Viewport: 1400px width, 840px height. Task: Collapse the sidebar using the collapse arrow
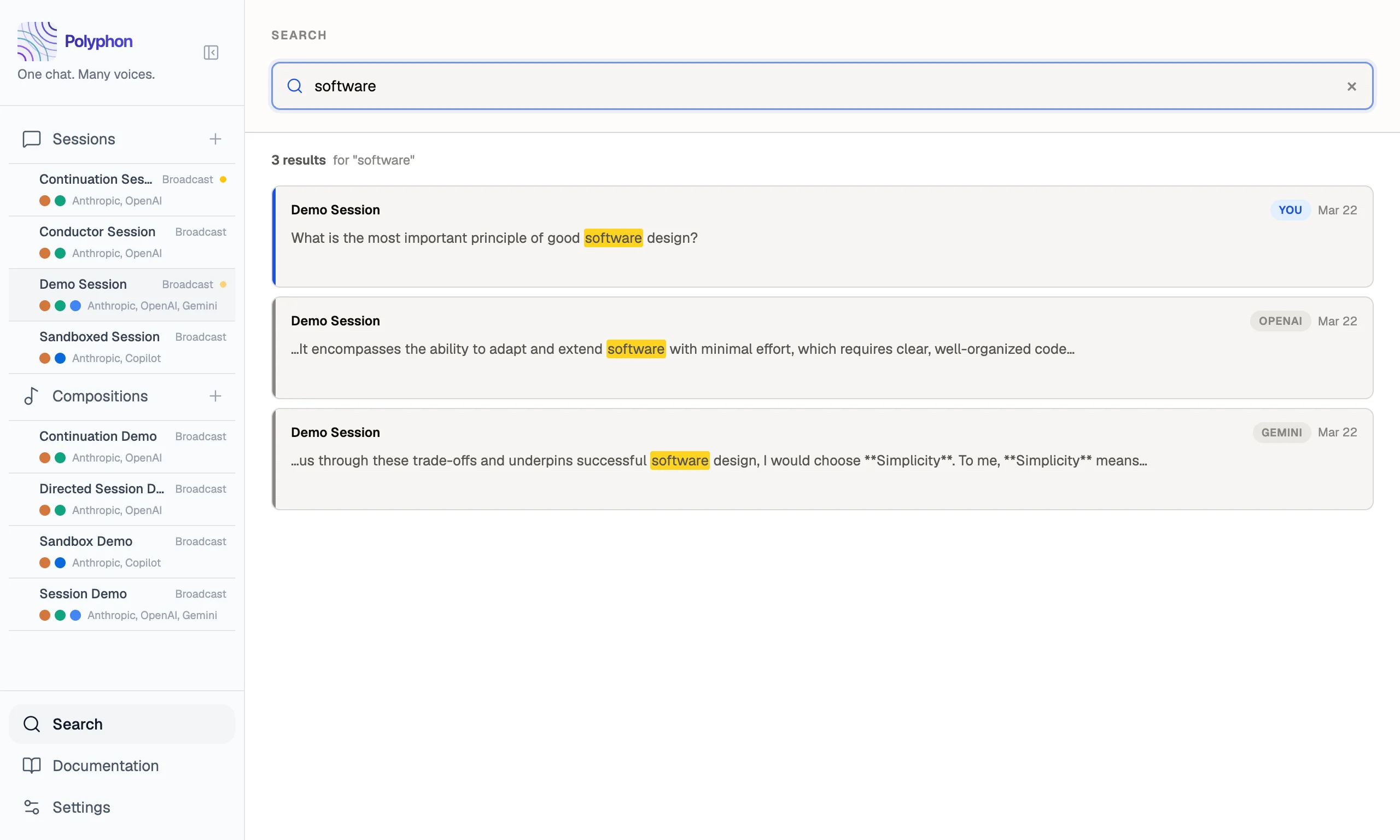(211, 52)
